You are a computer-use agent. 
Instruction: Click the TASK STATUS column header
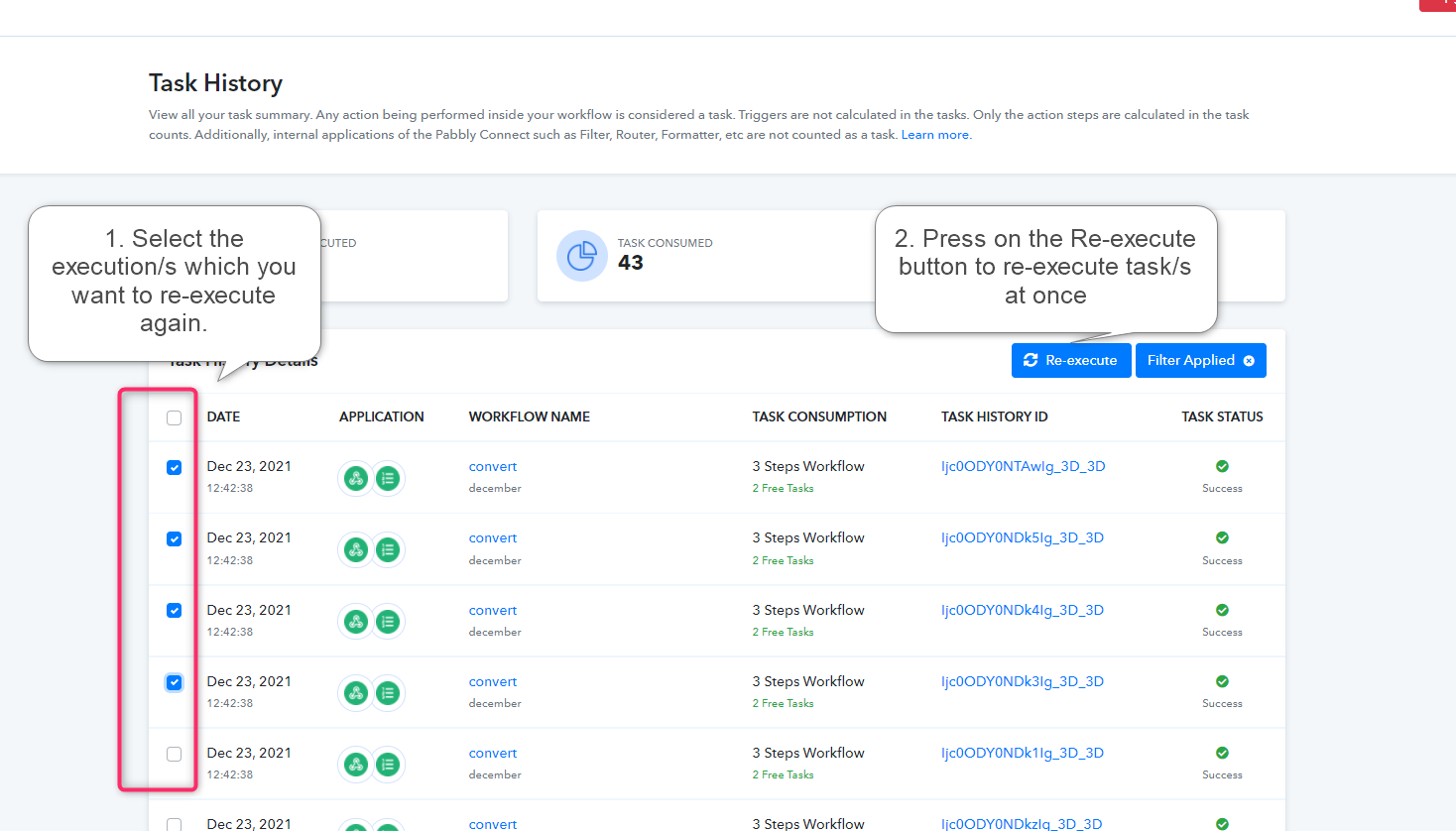coord(1222,416)
